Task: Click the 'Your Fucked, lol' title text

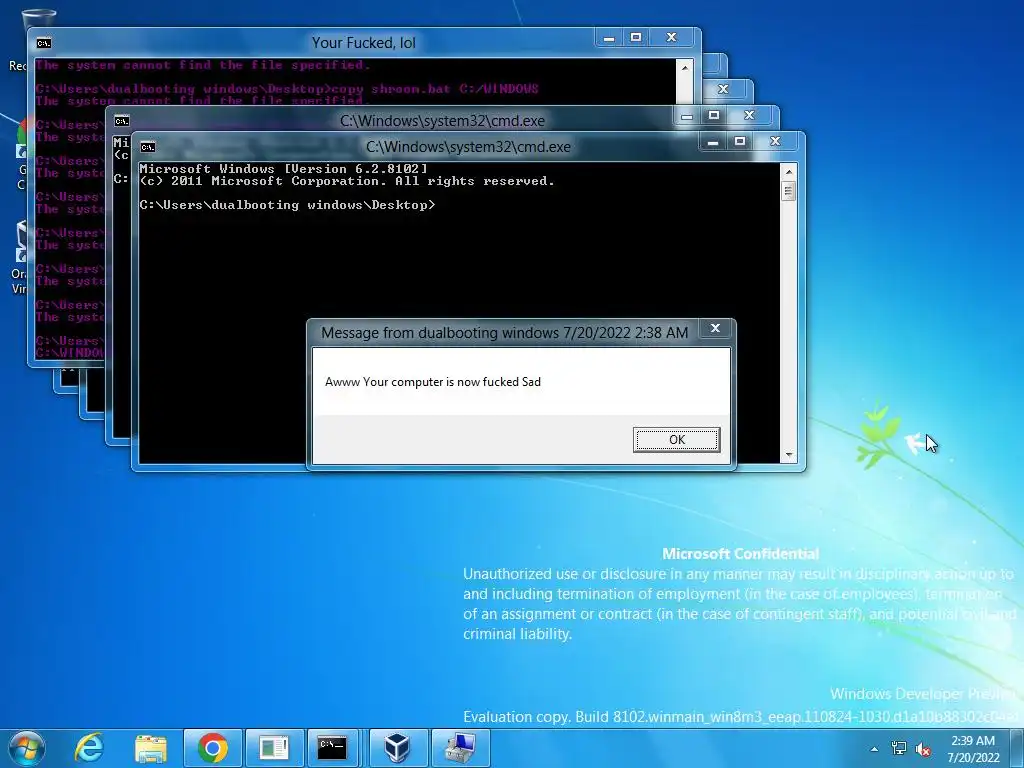Action: coord(364,43)
